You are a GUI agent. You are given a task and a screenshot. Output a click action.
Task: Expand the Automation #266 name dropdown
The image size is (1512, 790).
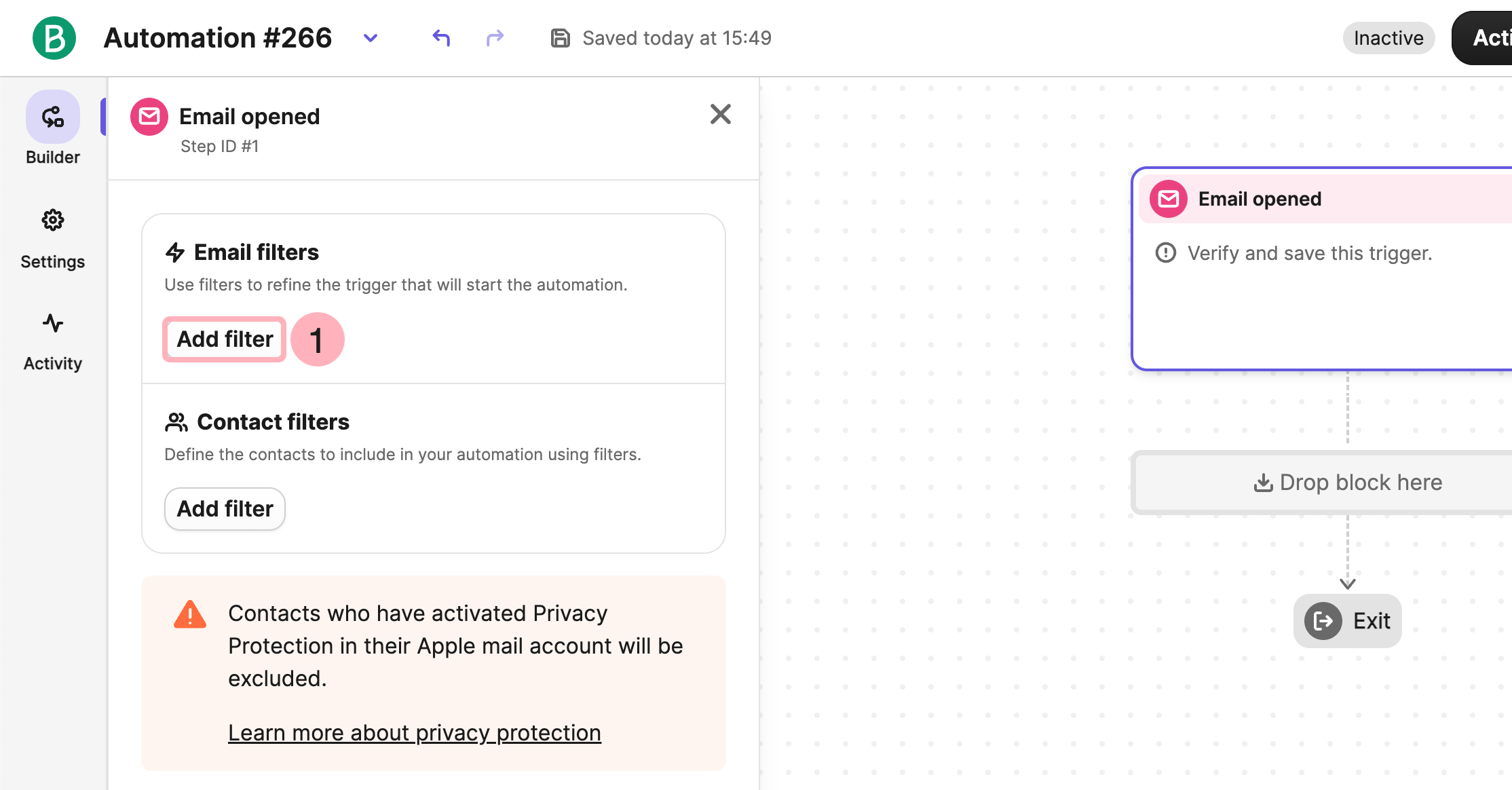tap(371, 38)
